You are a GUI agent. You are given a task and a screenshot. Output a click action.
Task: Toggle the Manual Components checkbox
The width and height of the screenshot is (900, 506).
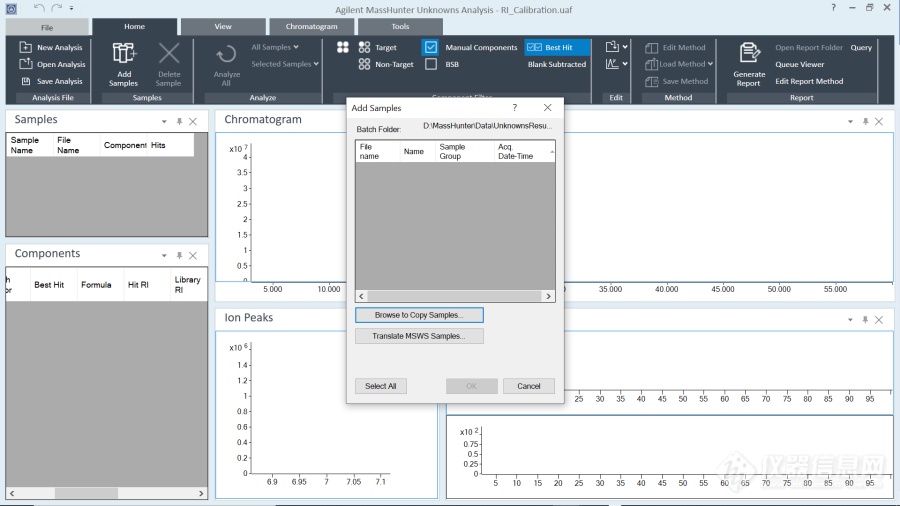click(430, 47)
